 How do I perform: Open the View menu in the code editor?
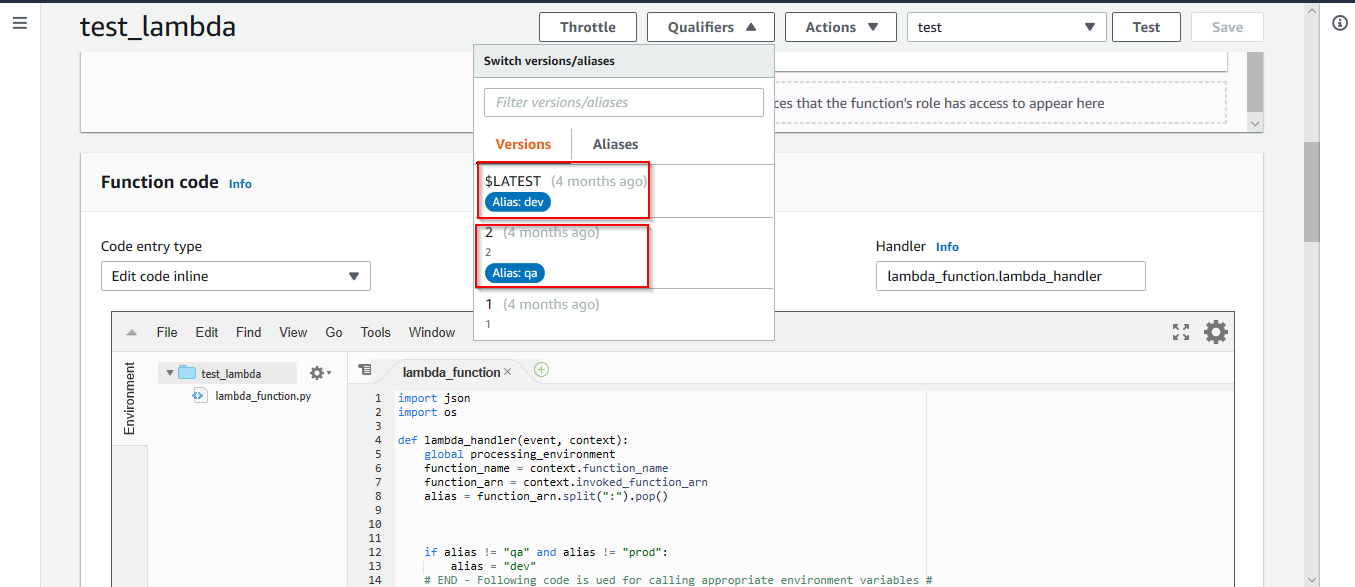point(292,331)
